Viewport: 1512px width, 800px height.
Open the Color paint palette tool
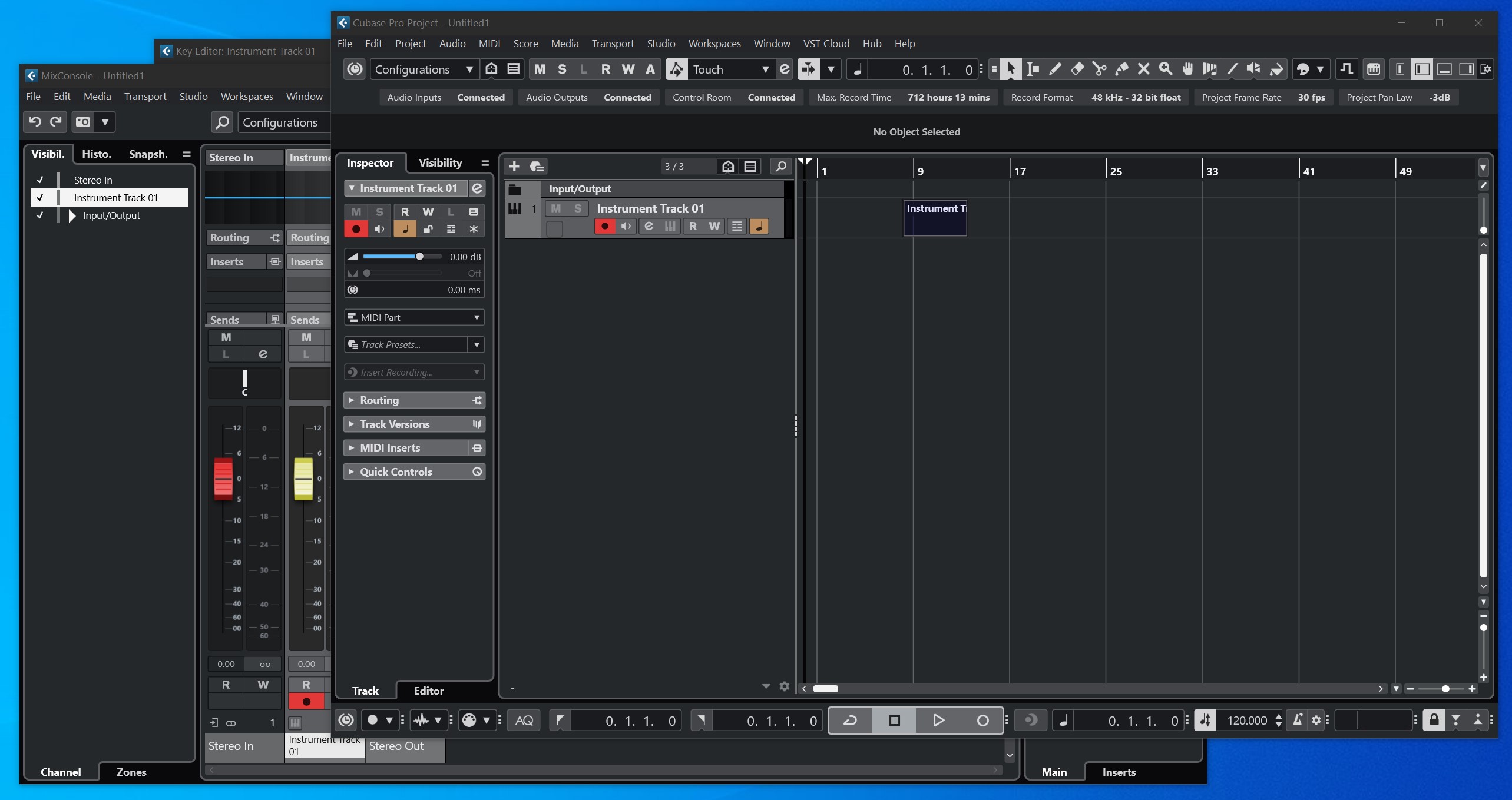[x=1303, y=69]
